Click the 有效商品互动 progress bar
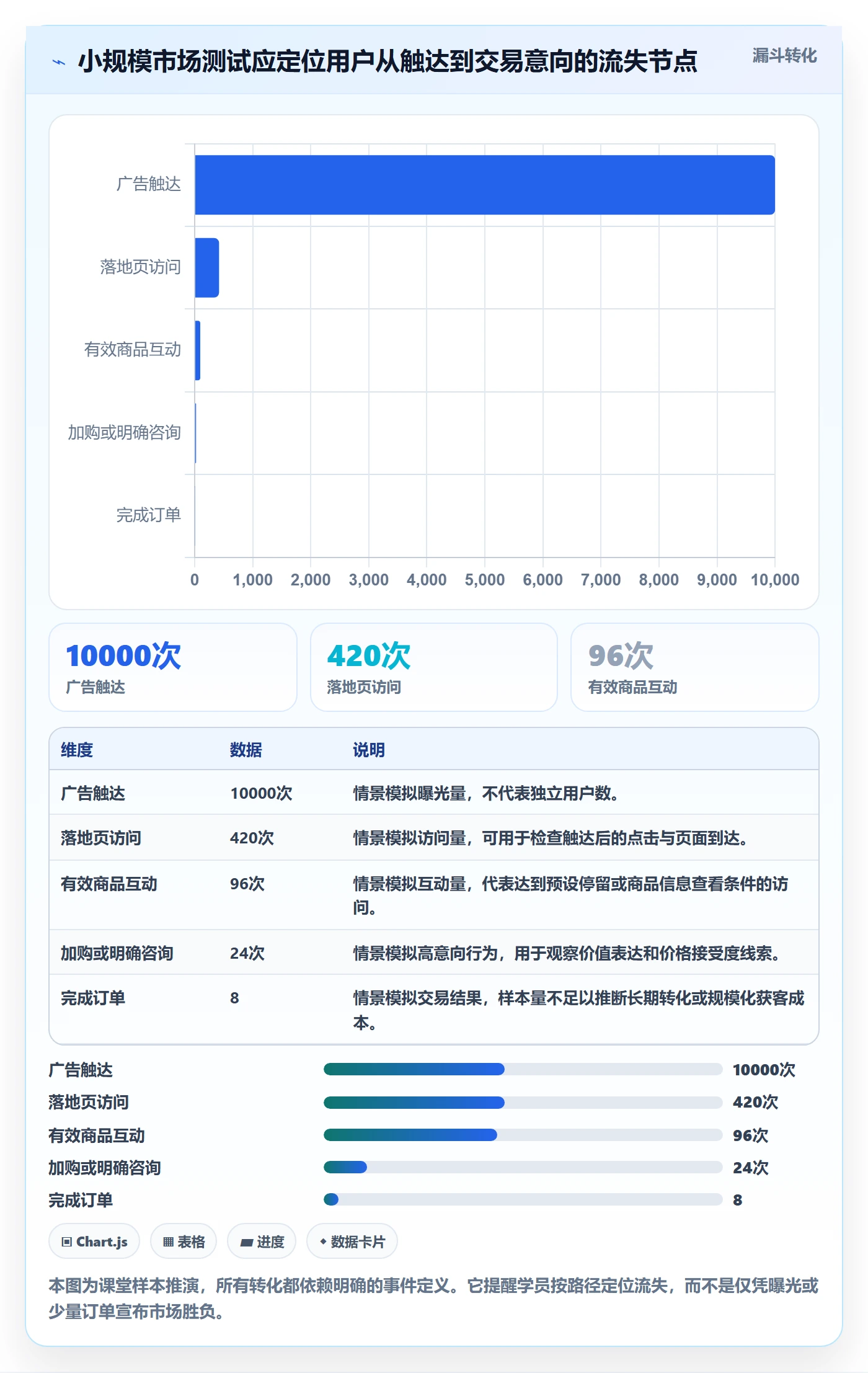Image resolution: width=868 pixels, height=1373 pixels. (523, 1135)
